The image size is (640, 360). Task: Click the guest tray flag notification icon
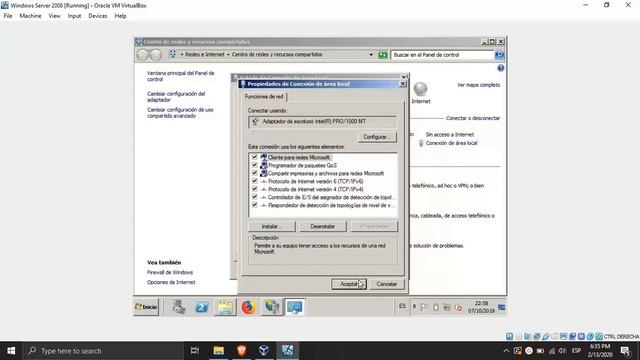click(x=424, y=307)
